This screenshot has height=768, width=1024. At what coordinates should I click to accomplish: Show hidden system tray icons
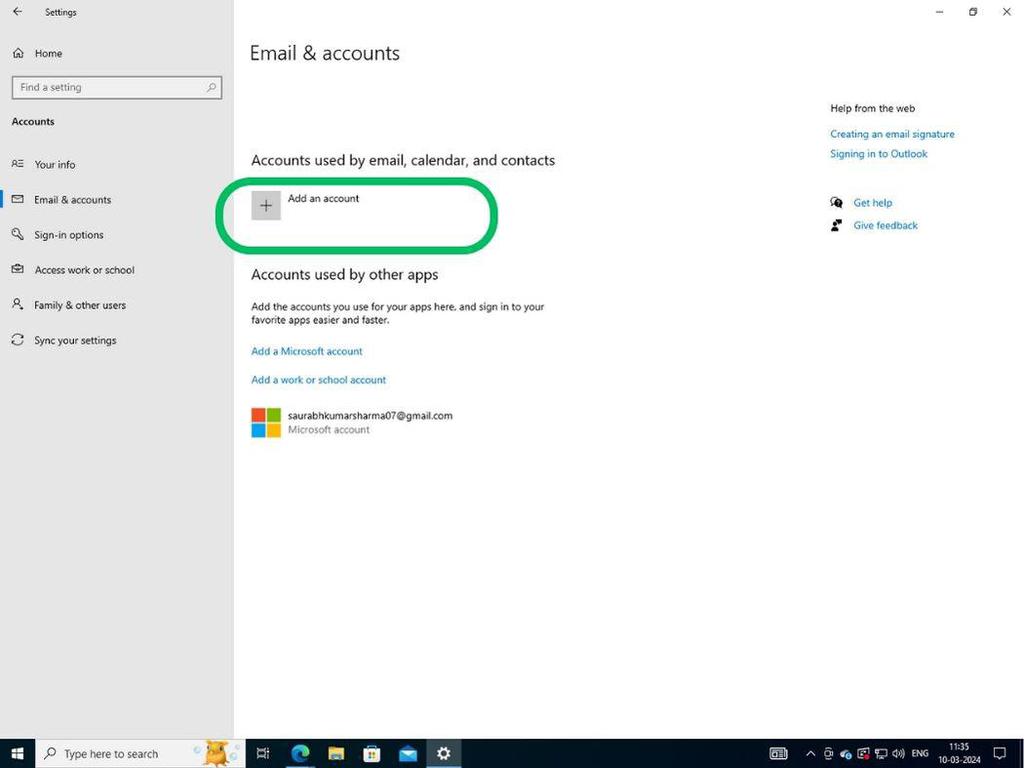[810, 754]
